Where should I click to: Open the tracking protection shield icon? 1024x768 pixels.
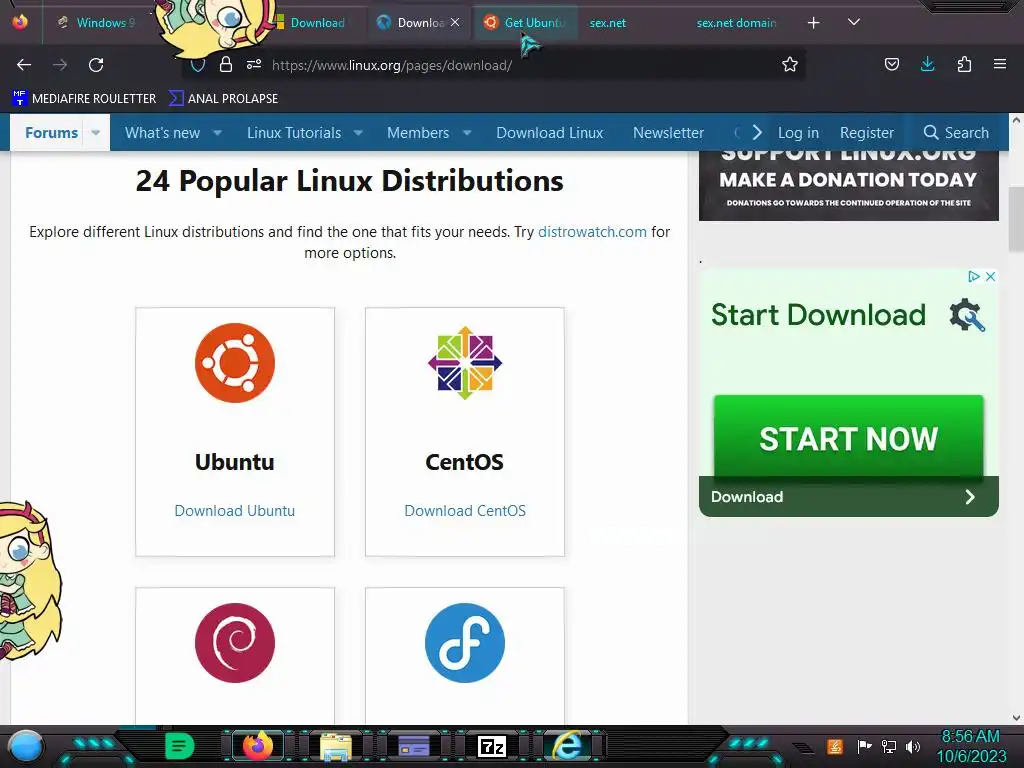pyautogui.click(x=198, y=65)
